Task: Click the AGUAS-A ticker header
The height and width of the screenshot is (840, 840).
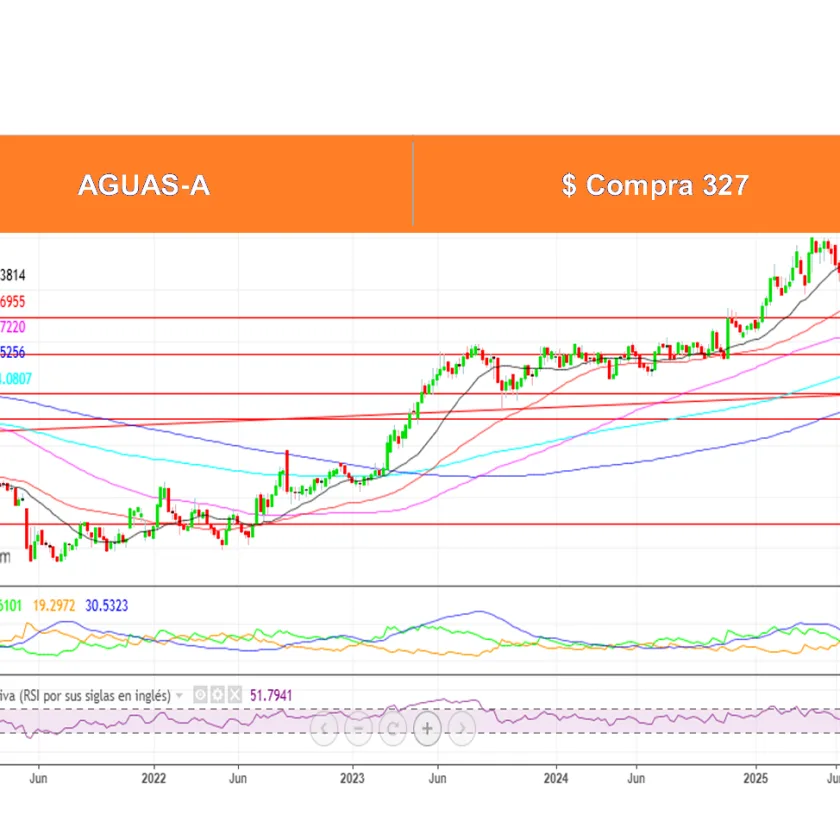Action: tap(144, 185)
